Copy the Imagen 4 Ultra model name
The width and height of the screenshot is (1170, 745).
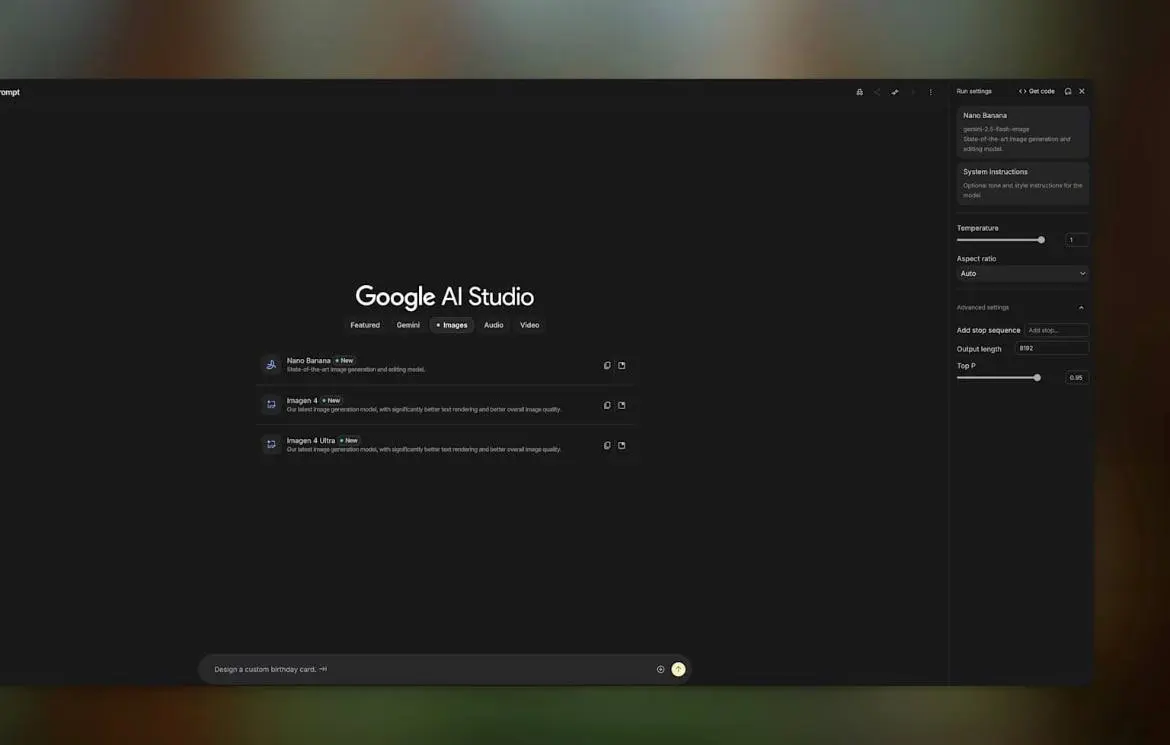(x=607, y=446)
